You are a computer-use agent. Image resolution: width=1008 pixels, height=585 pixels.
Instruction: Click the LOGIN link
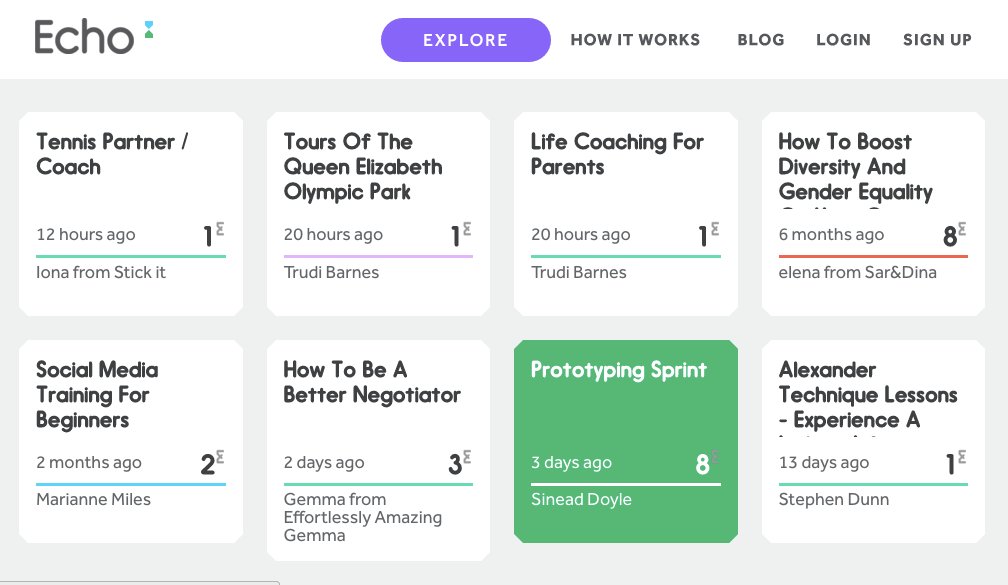coord(843,40)
